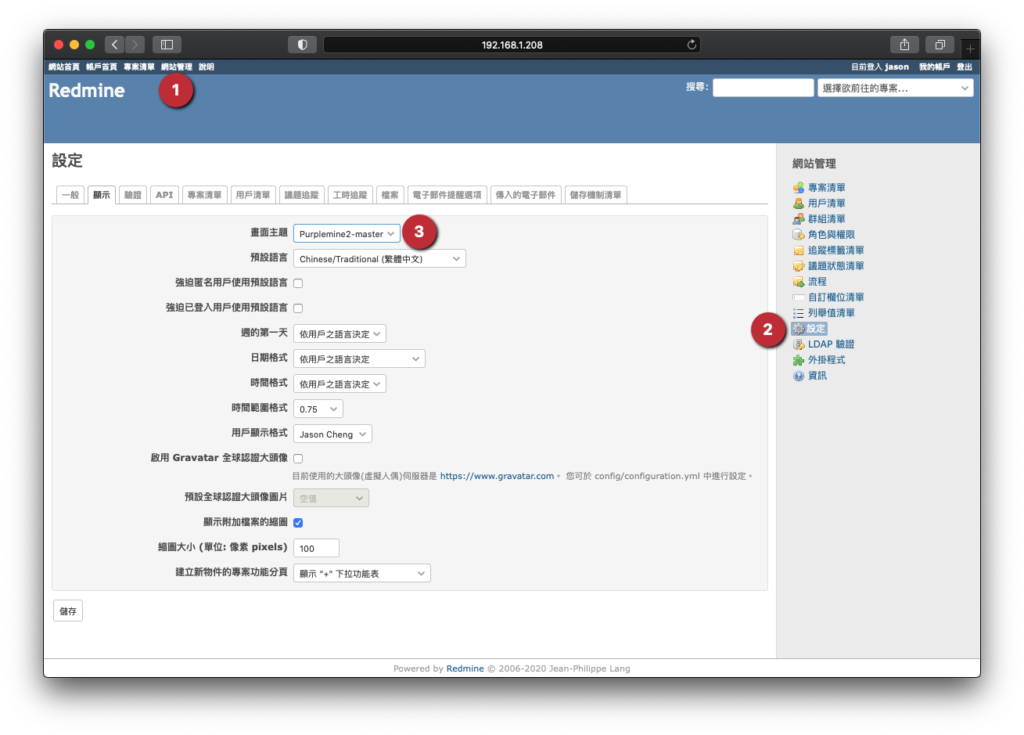The image size is (1024, 735).
Task: Switch to the 驗證 settings tab
Action: [133, 195]
